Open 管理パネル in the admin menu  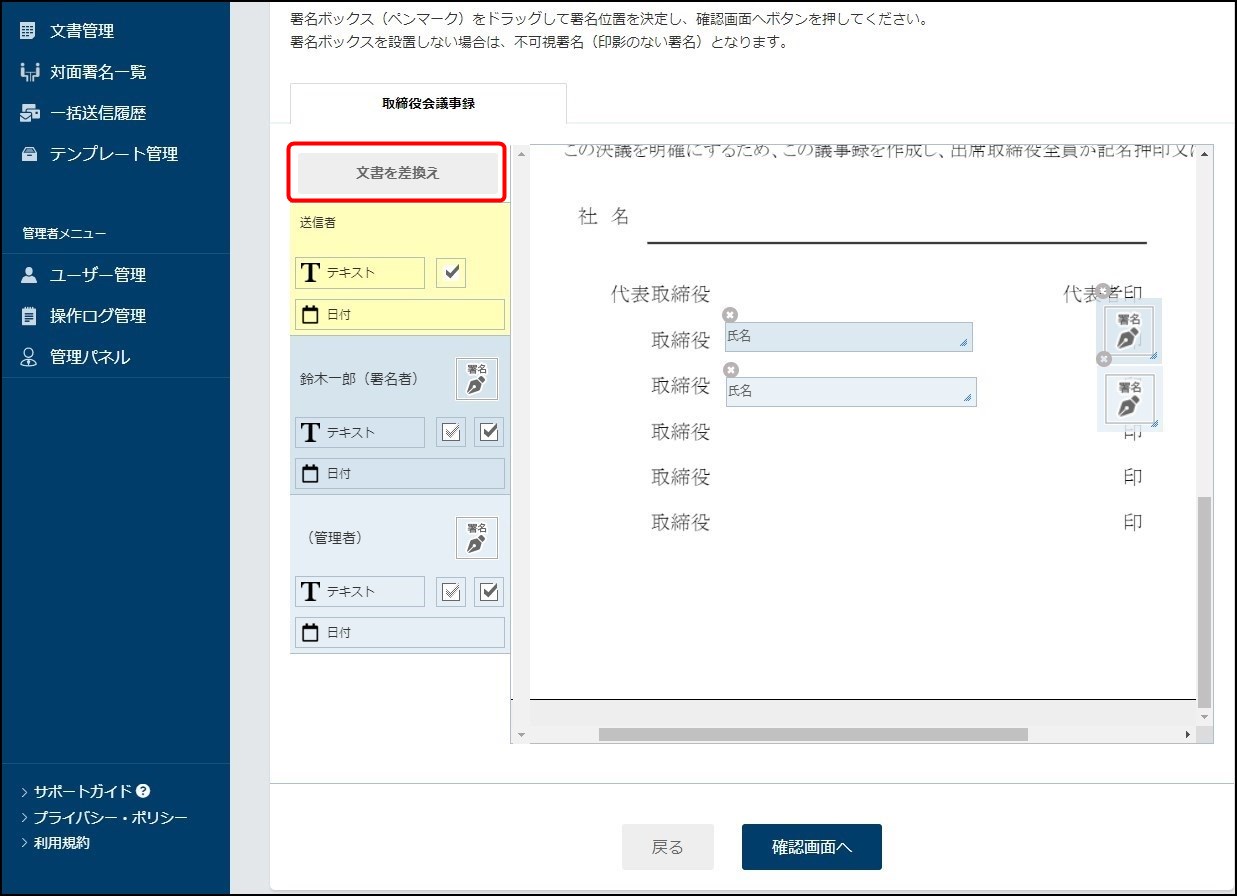90,357
